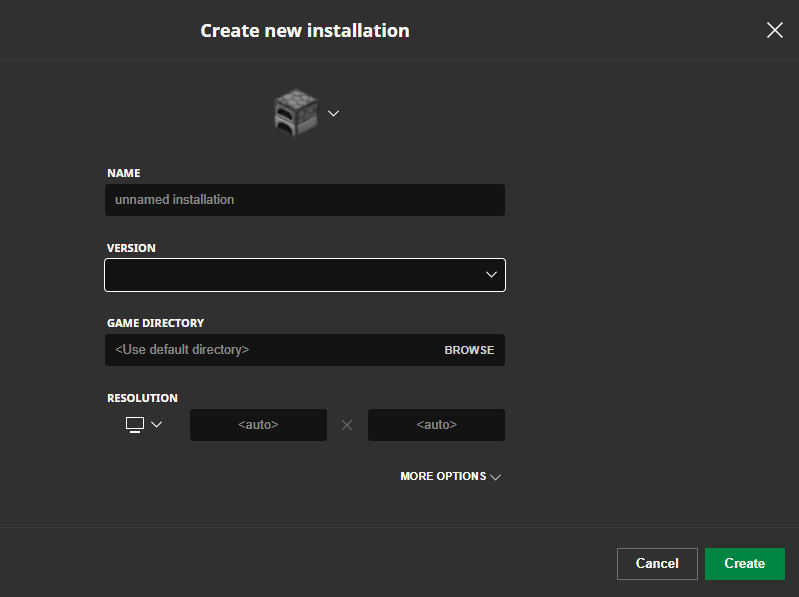Click the RESOLUTION label
The image size is (799, 597).
click(x=142, y=398)
